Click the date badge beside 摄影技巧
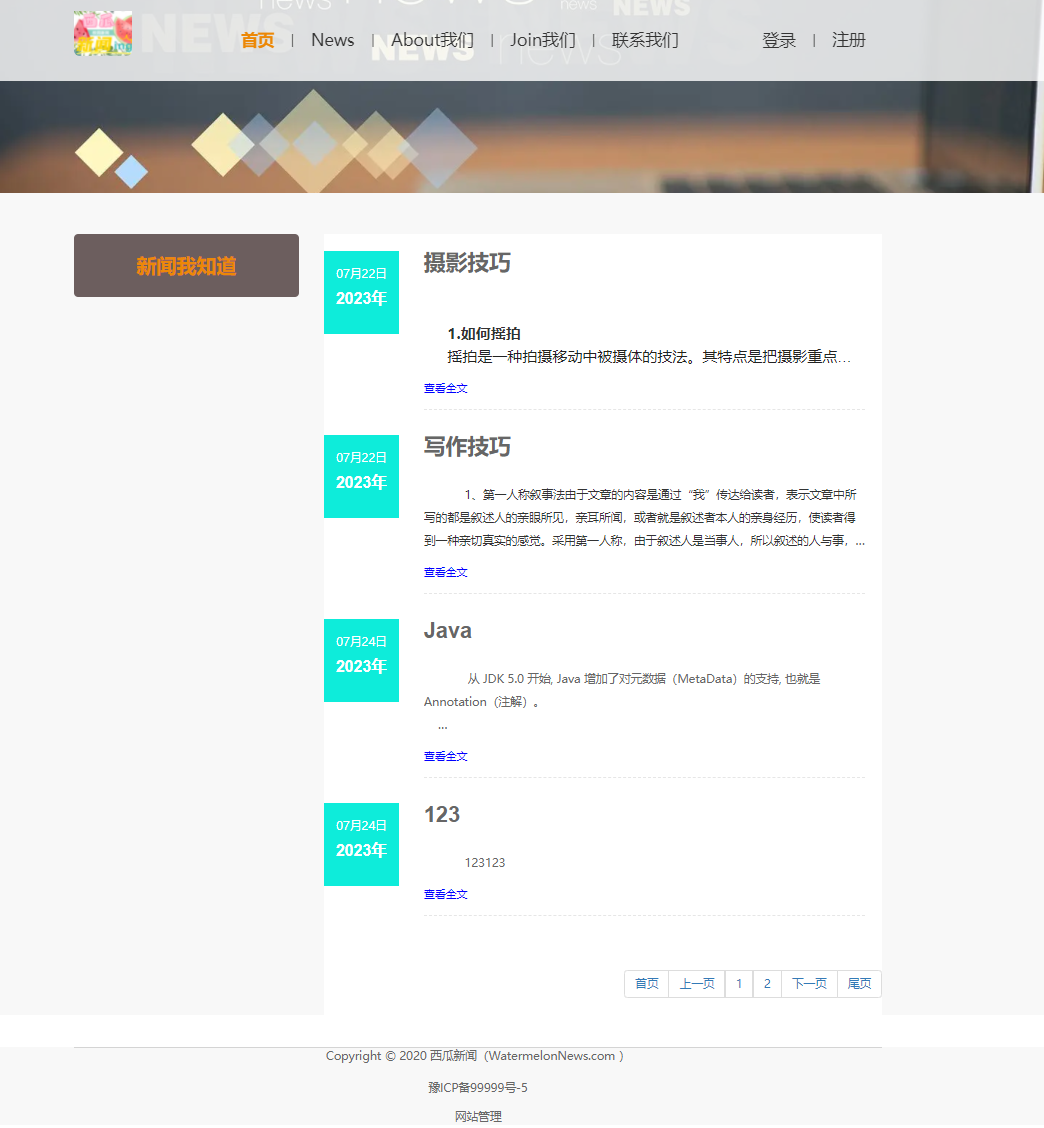 tap(361, 292)
